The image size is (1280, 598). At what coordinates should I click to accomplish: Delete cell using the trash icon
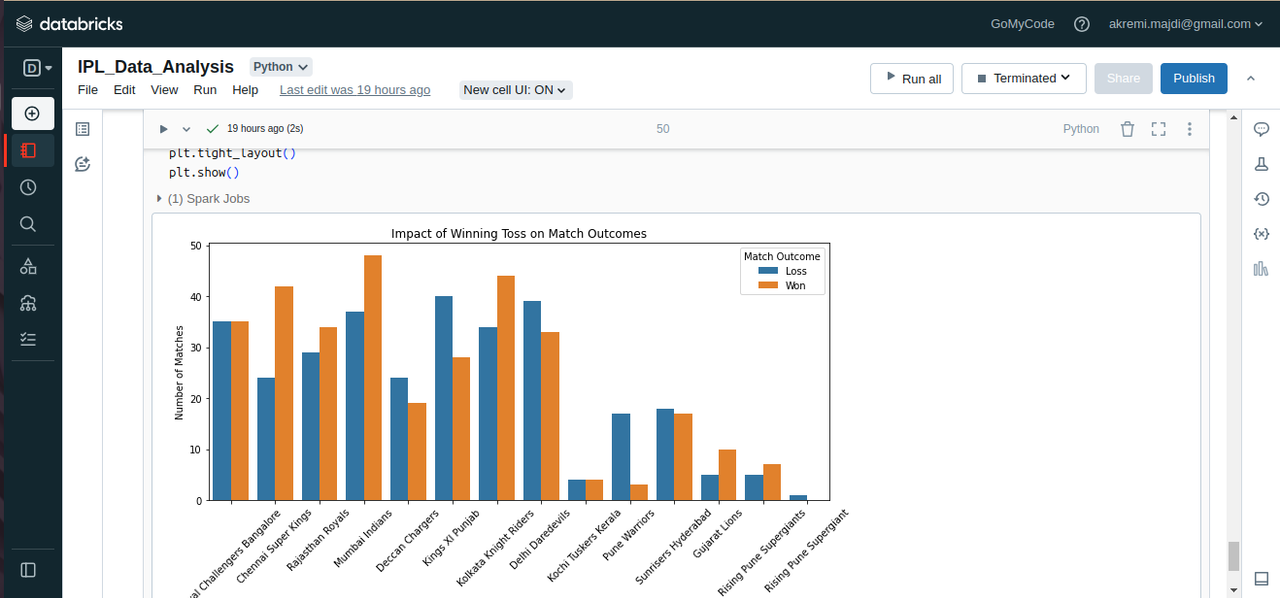[1127, 129]
